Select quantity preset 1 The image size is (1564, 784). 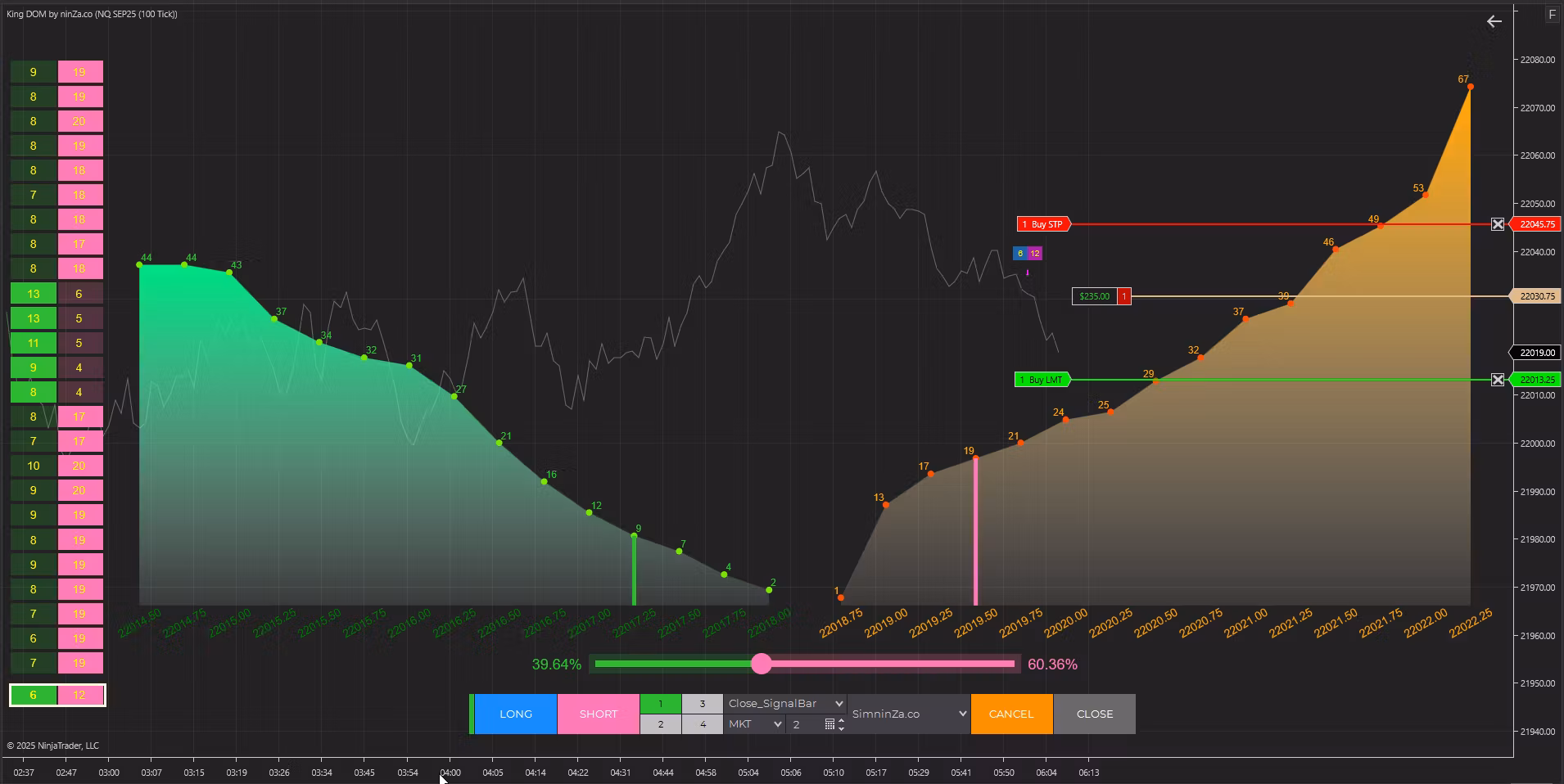pyautogui.click(x=660, y=704)
